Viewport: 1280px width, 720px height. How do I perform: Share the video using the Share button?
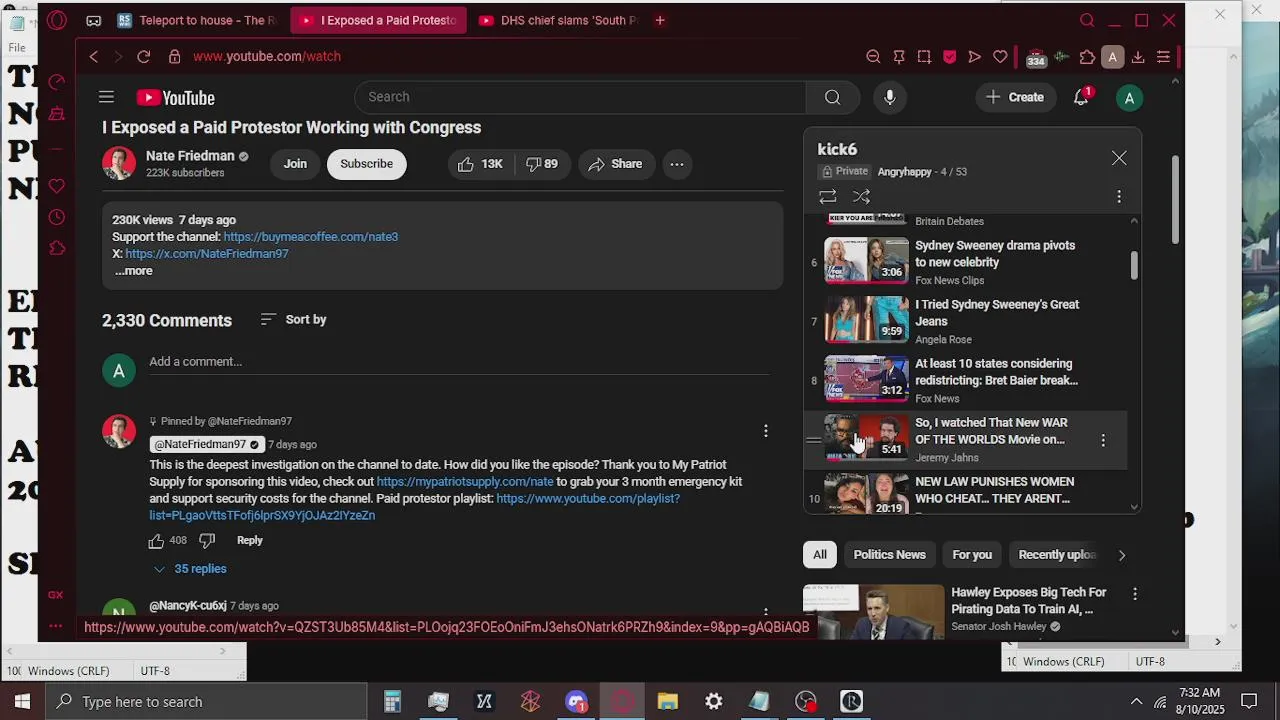tap(616, 164)
